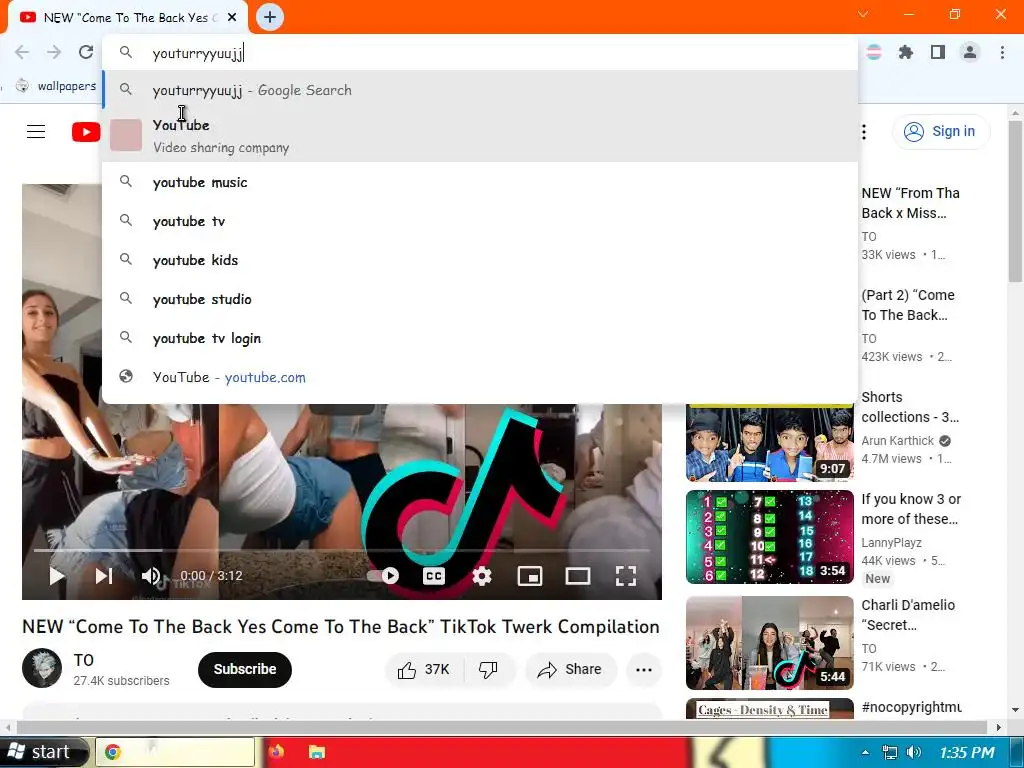The width and height of the screenshot is (1024, 768).
Task: Open the LannyPlayz 3:54 video thumbnail
Action: [770, 537]
